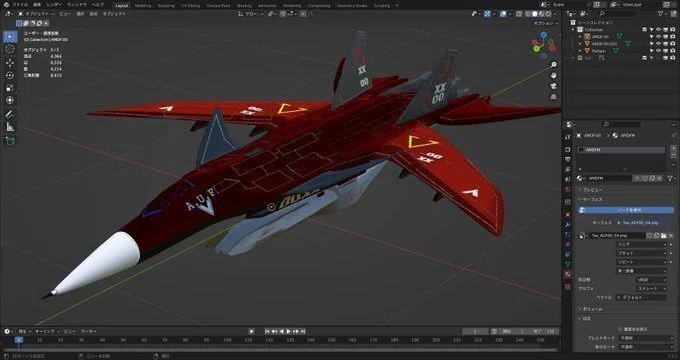Choose the Annotate pencil tool
680x360 pixels.
coord(10,114)
